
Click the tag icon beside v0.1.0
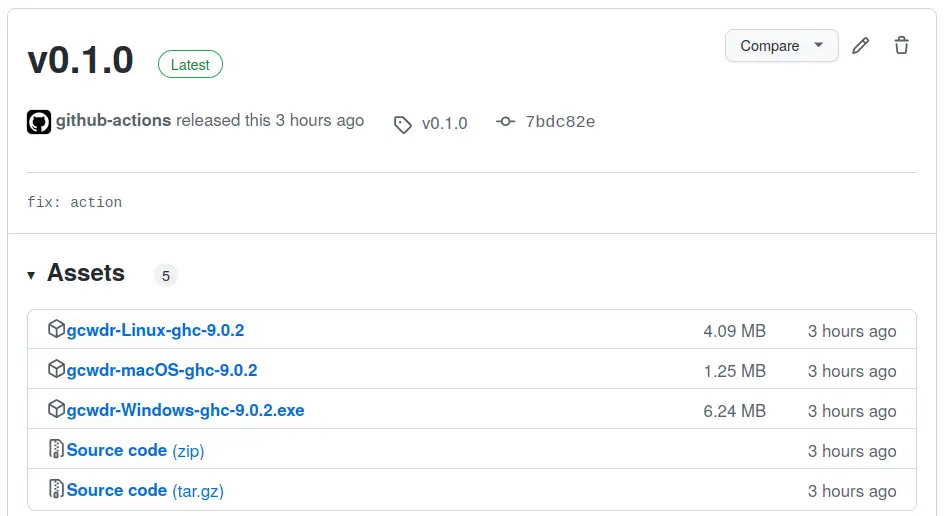[403, 124]
